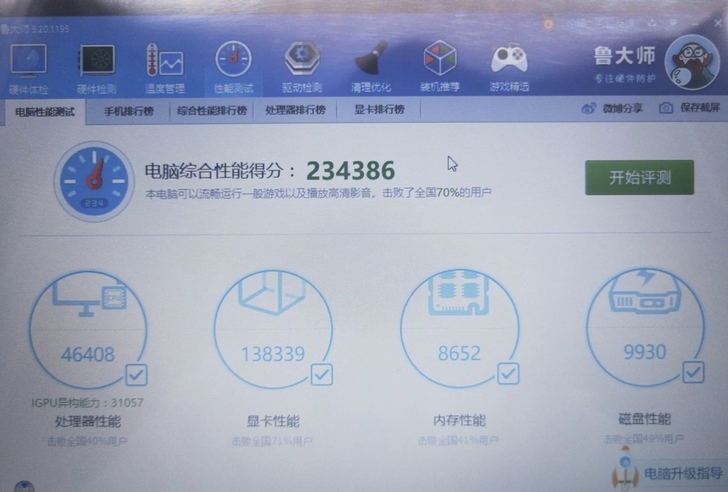
Task: Open the 温度管理 temperature management icon
Action: (165, 60)
